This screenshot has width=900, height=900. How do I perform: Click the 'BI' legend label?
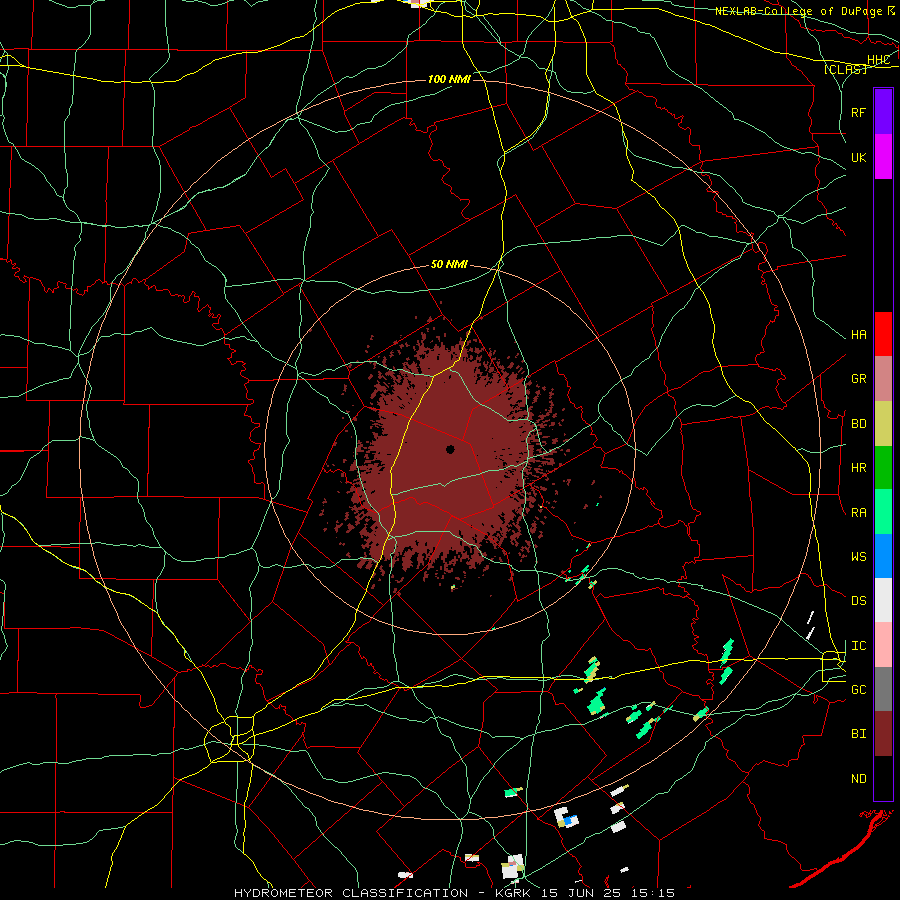point(859,734)
